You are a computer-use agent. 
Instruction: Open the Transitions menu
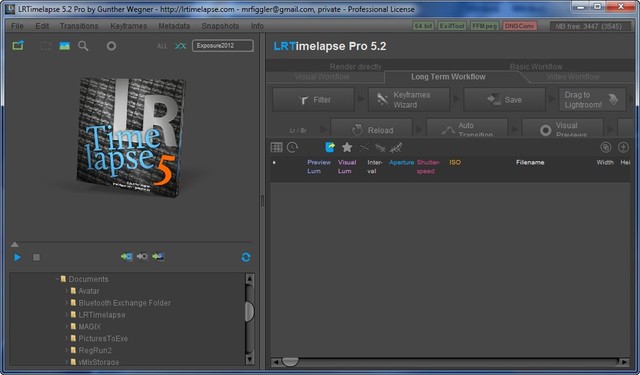click(79, 26)
